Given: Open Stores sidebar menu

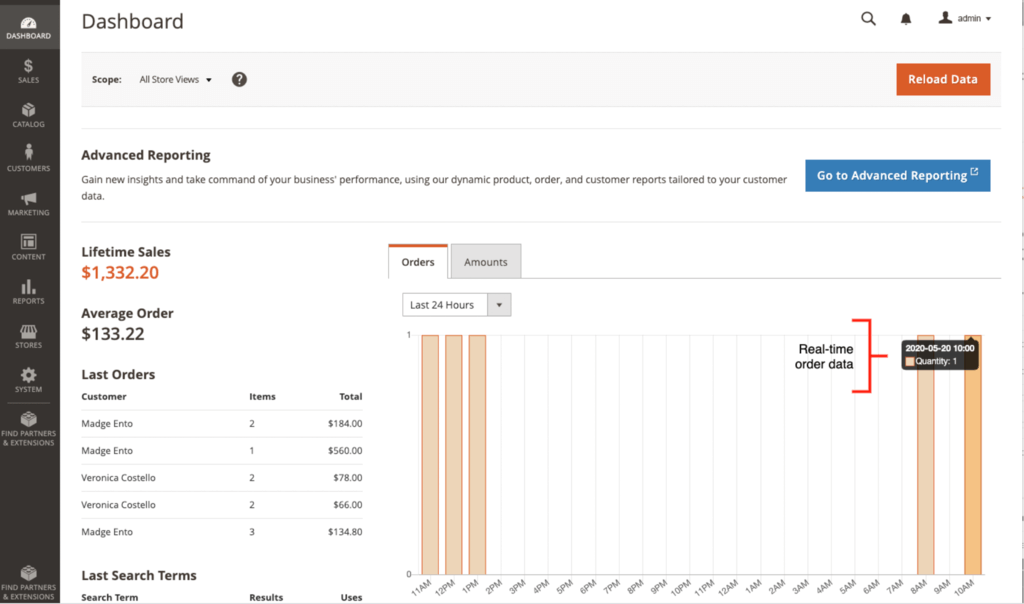Looking at the screenshot, I should point(29,336).
